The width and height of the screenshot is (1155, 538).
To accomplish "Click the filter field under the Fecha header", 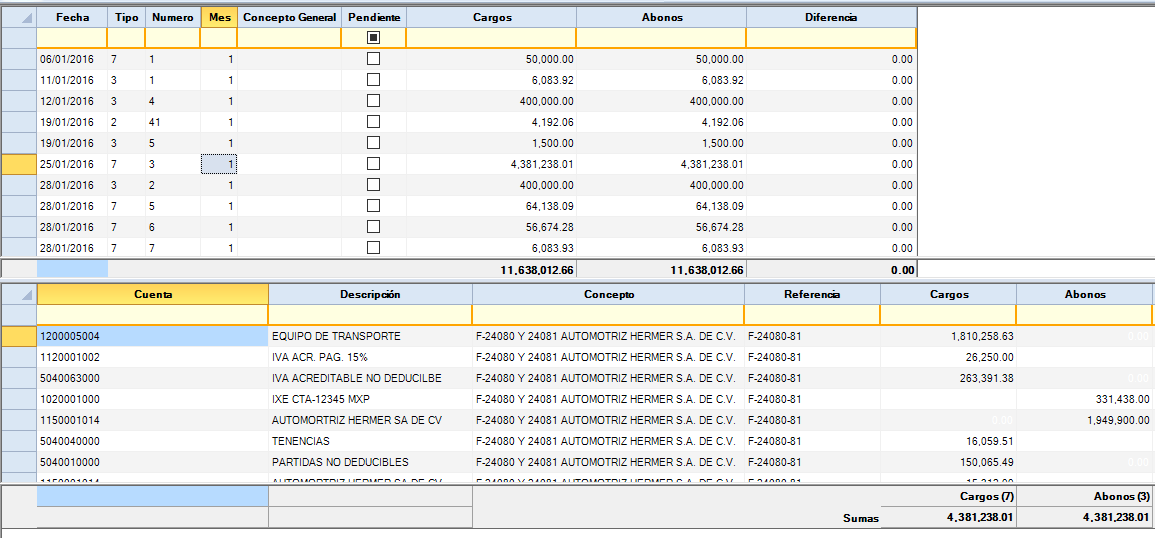I will pos(72,38).
